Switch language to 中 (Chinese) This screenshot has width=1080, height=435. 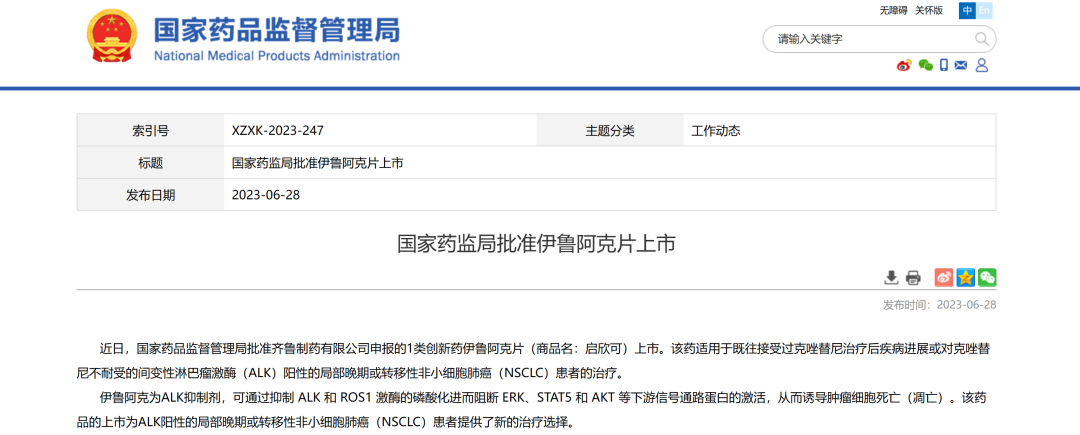click(x=968, y=10)
